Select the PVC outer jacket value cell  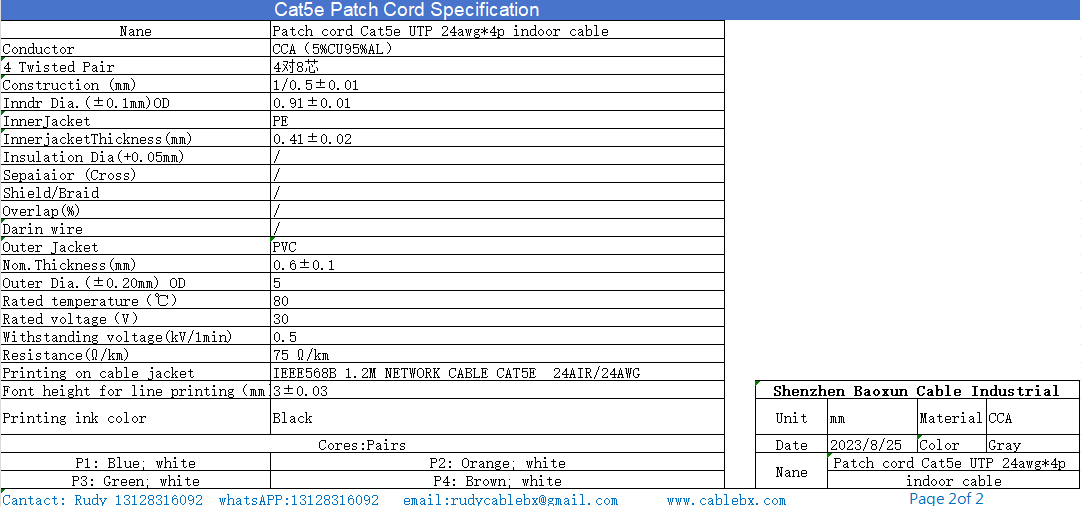pyautogui.click(x=285, y=247)
